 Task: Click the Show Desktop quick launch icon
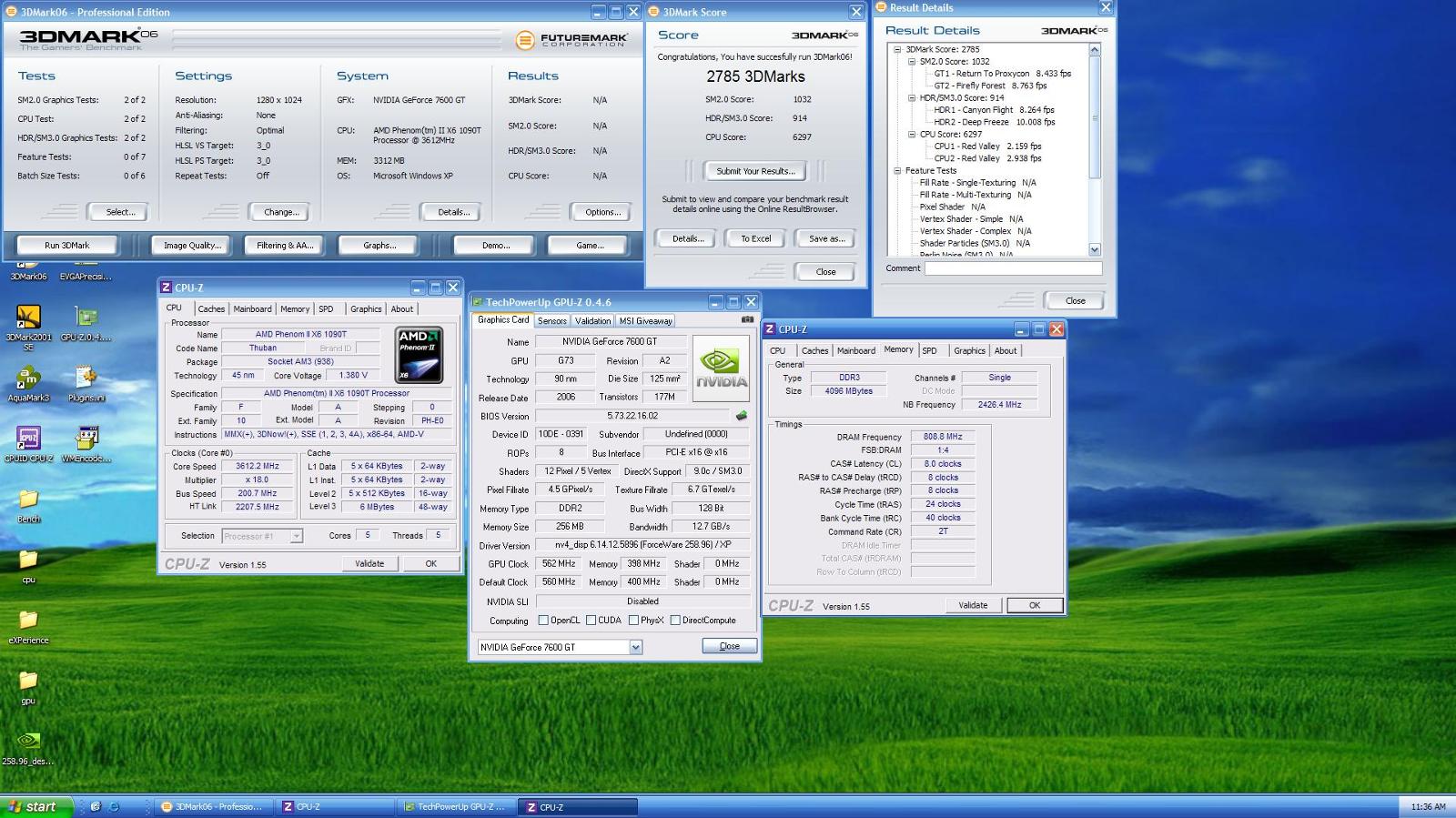[x=95, y=806]
